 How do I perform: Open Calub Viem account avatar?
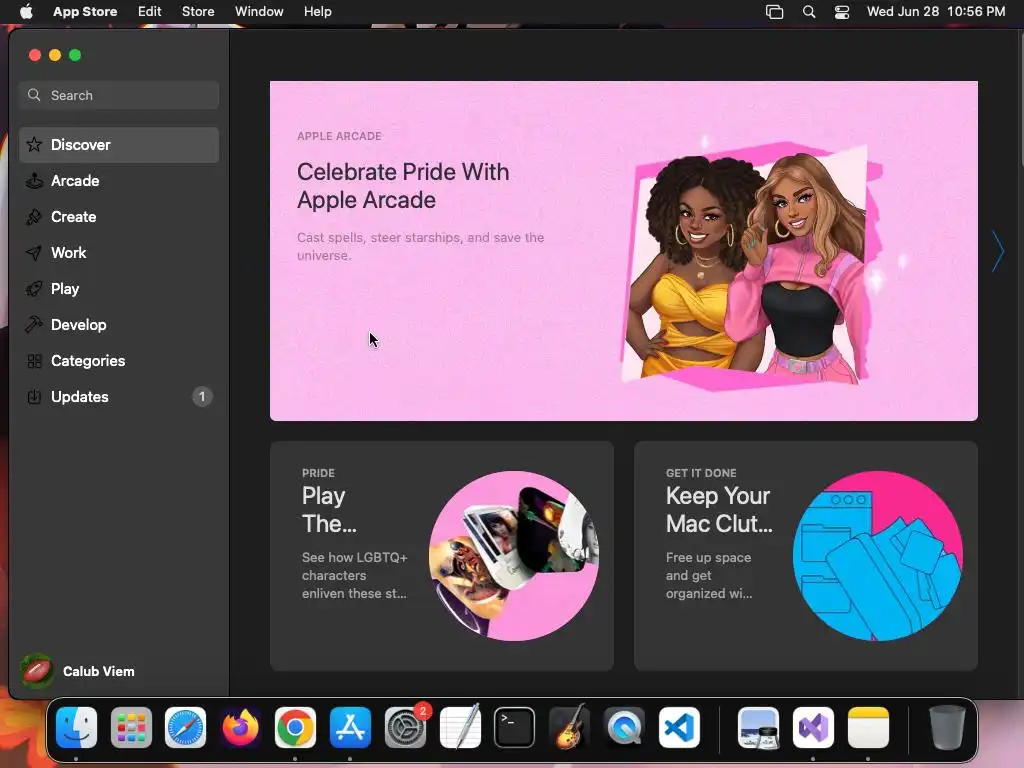pos(37,671)
